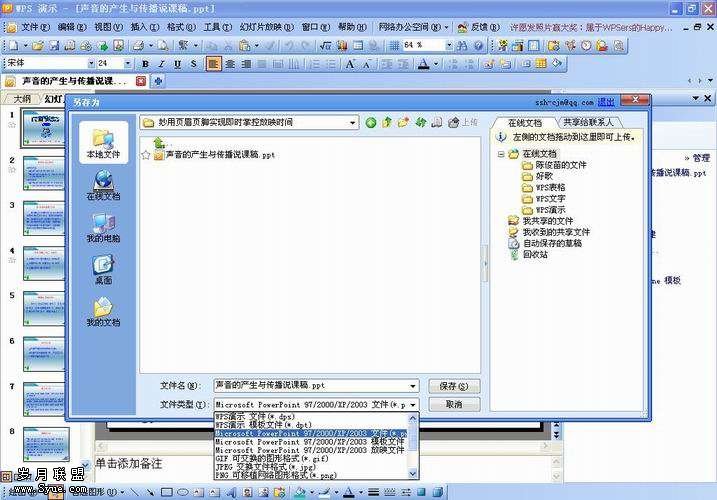This screenshot has height=500, width=717.
Task: Open the font size 24 dropdown
Action: coord(128,63)
